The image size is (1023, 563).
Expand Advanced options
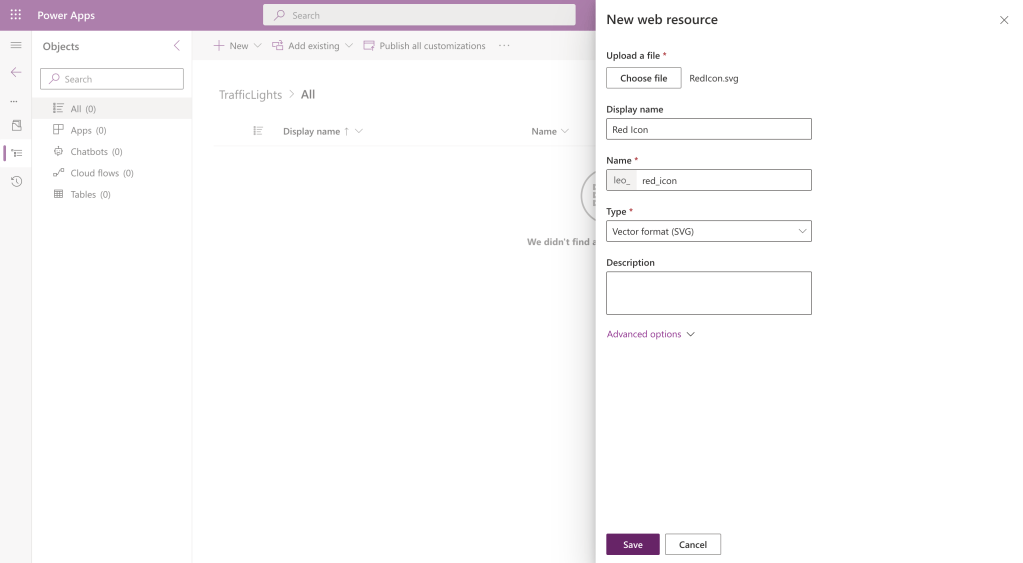[650, 334]
